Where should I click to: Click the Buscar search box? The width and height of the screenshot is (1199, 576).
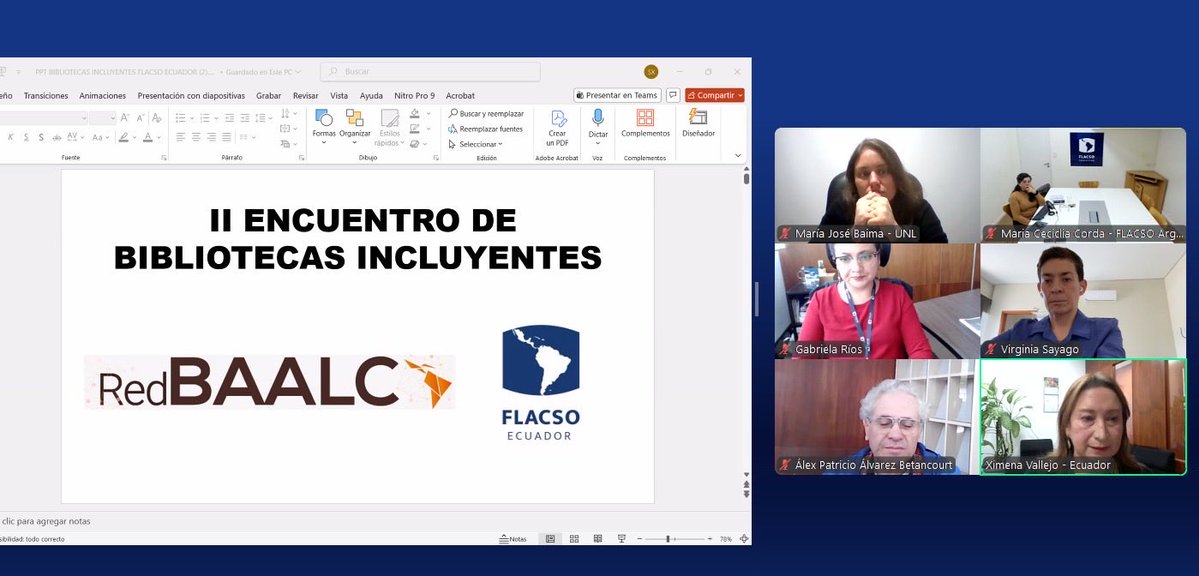431,71
